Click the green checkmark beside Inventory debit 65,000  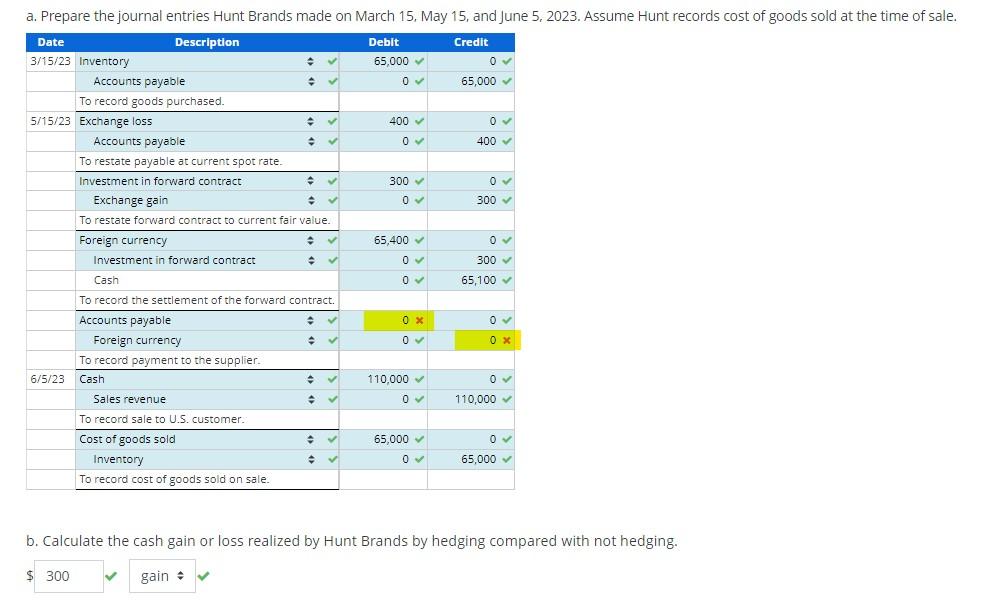pyautogui.click(x=417, y=61)
